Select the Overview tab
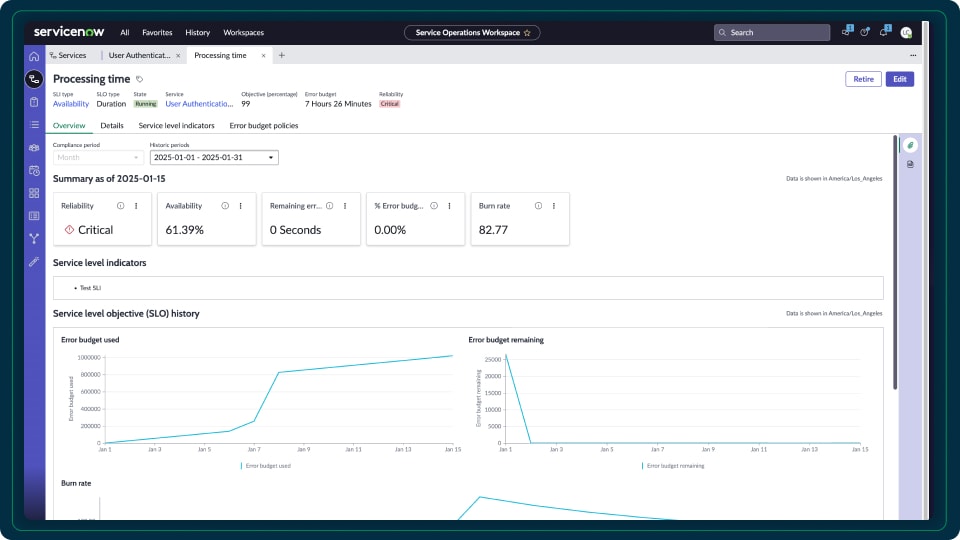 pos(69,126)
